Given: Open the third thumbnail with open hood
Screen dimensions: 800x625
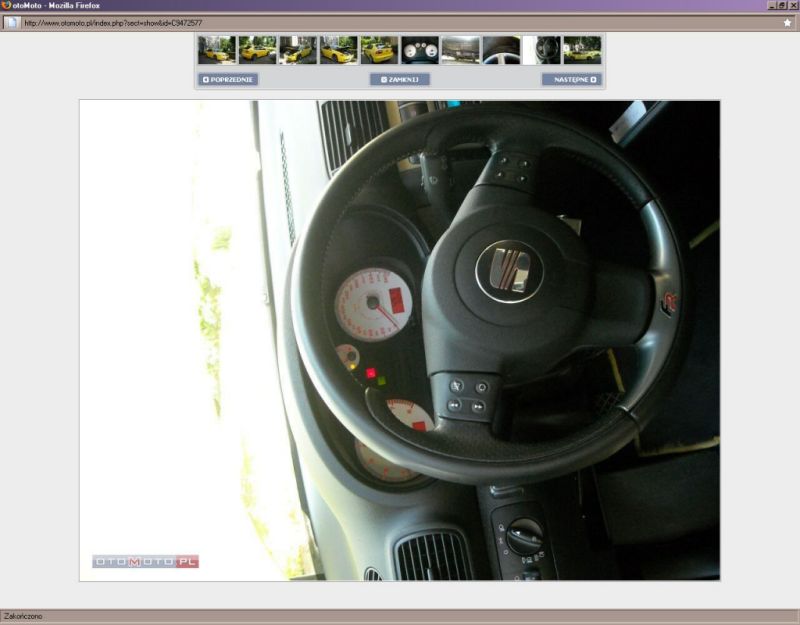Looking at the screenshot, I should click(x=298, y=50).
